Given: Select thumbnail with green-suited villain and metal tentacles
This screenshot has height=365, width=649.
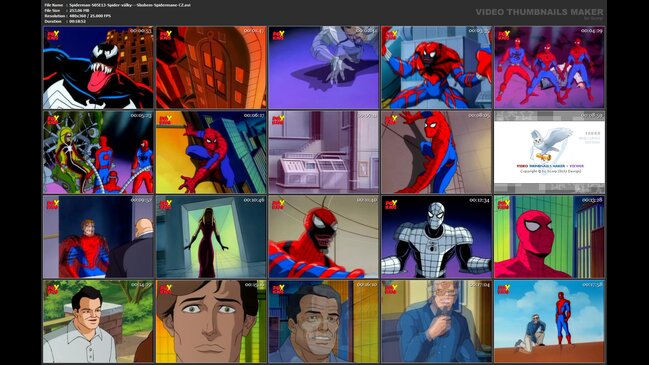Looking at the screenshot, I should pos(98,152).
